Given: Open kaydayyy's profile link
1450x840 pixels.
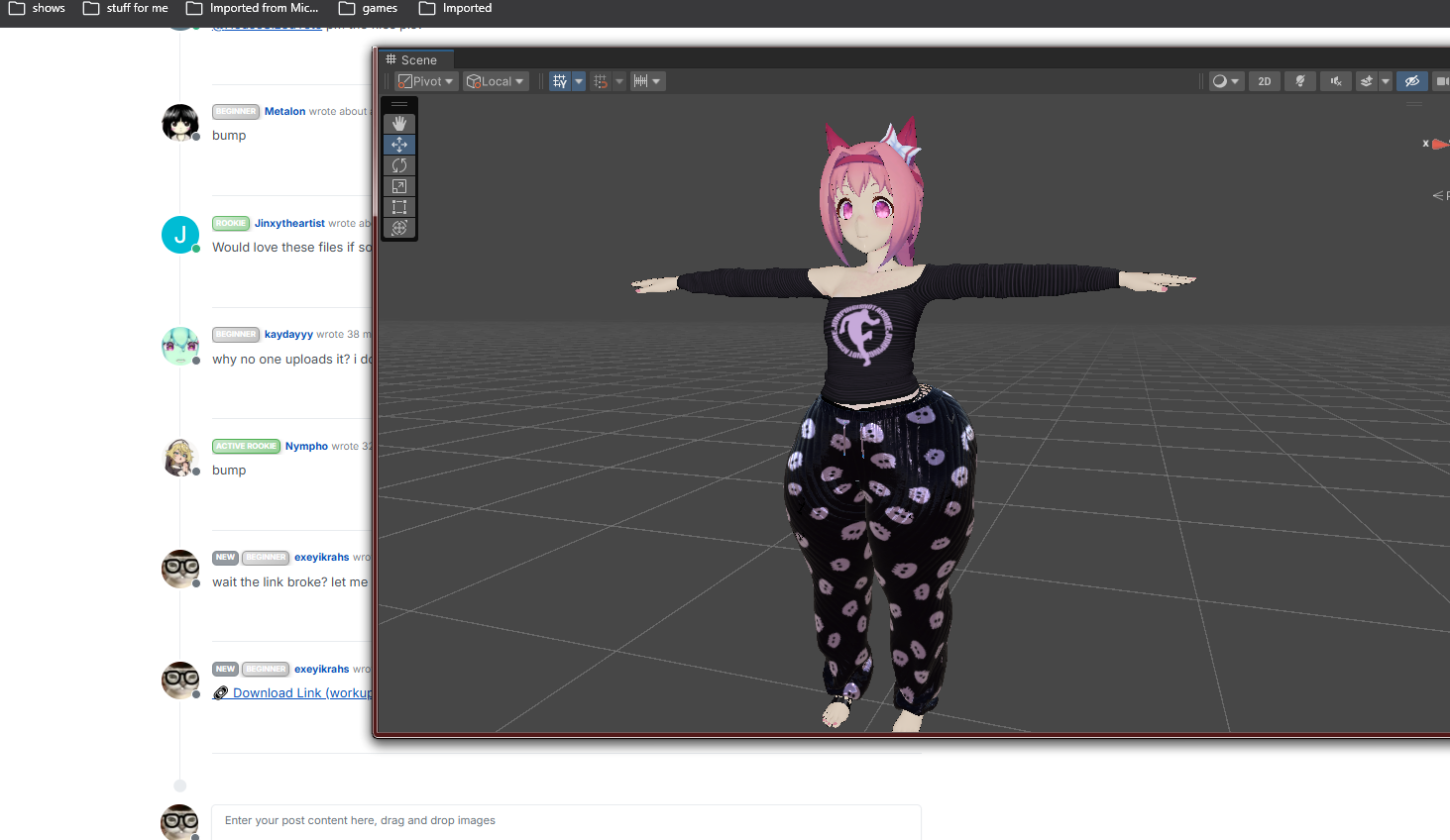Looking at the screenshot, I should (288, 334).
